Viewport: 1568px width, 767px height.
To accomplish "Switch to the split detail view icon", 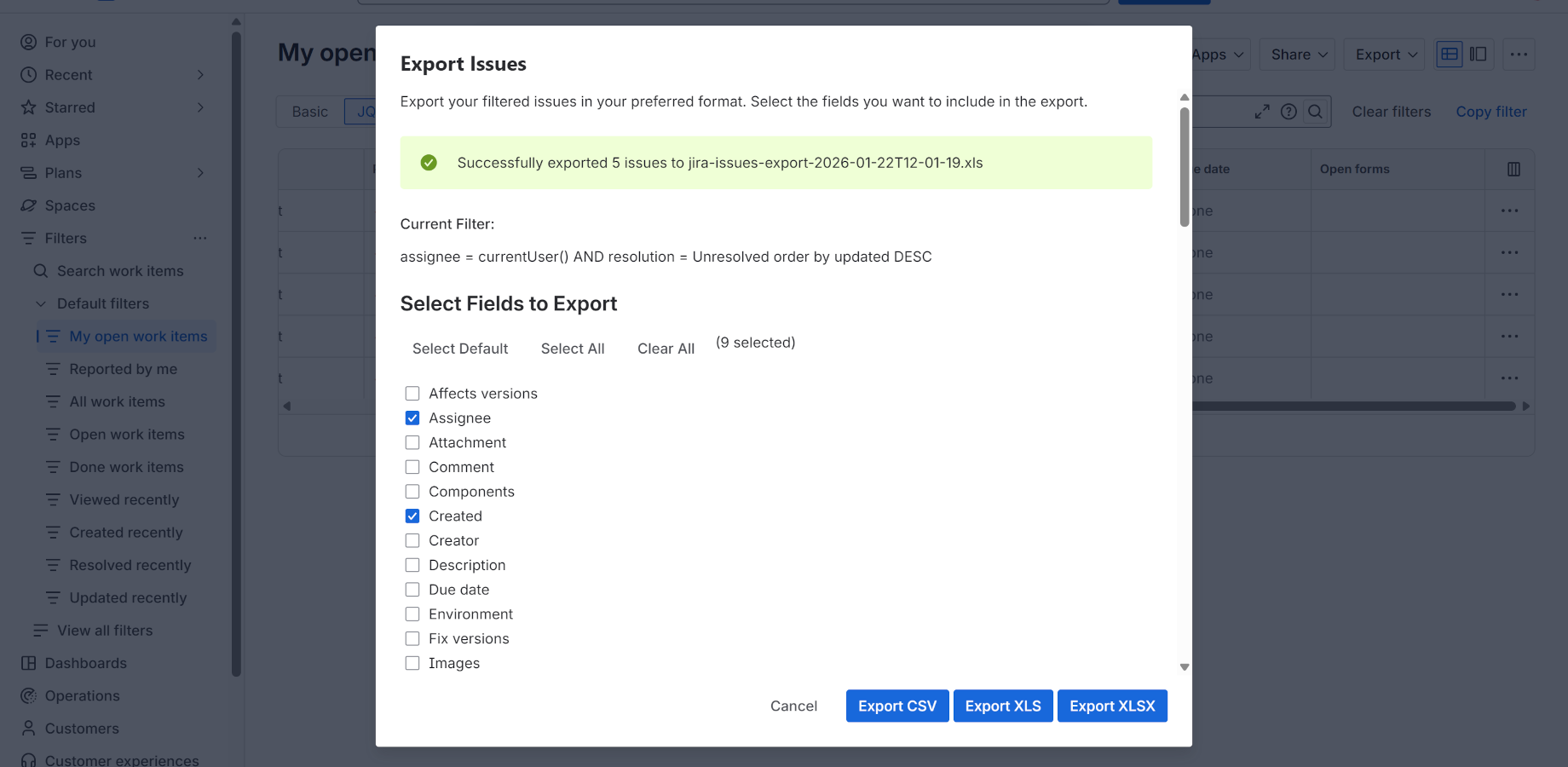I will [1478, 54].
